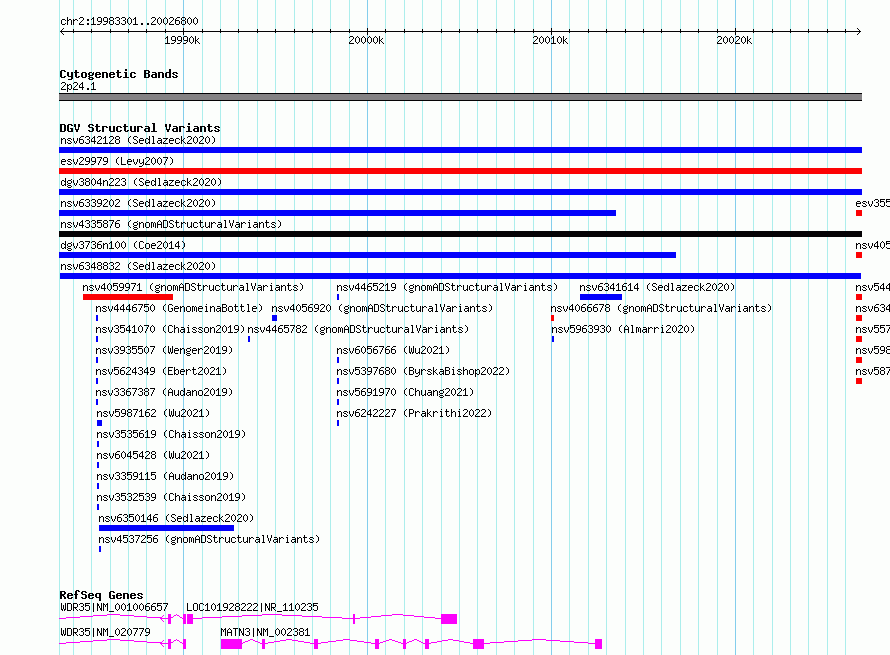Click MATN3|NM_002381 gene label

pyautogui.click(x=265, y=632)
